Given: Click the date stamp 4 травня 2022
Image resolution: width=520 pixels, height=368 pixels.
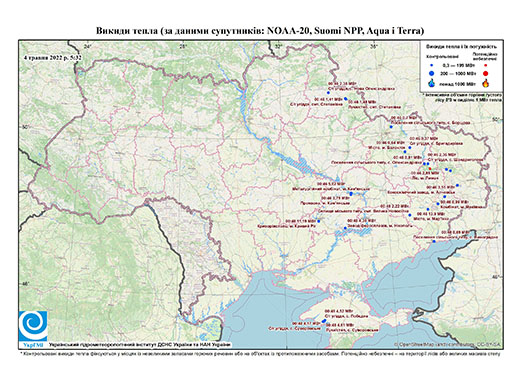Looking at the screenshot, I should coord(53,57).
